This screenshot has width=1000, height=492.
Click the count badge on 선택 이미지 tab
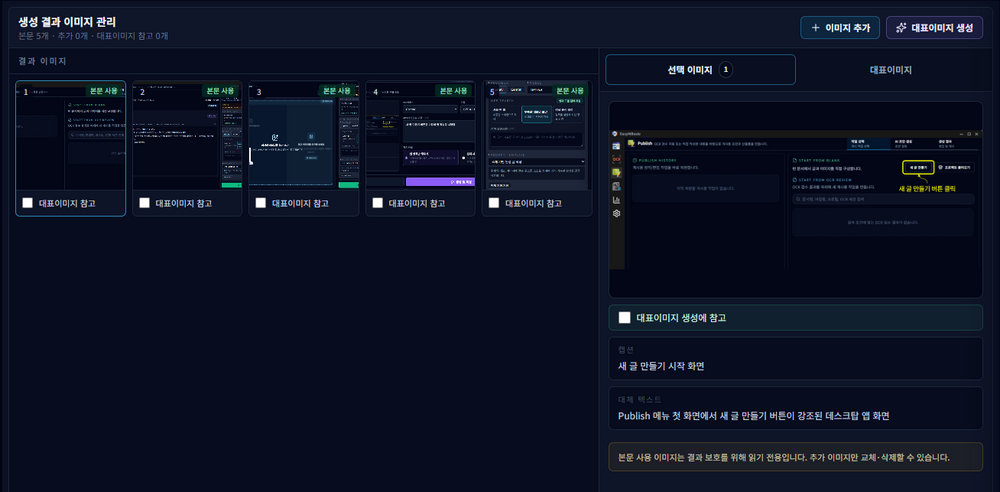coord(726,70)
